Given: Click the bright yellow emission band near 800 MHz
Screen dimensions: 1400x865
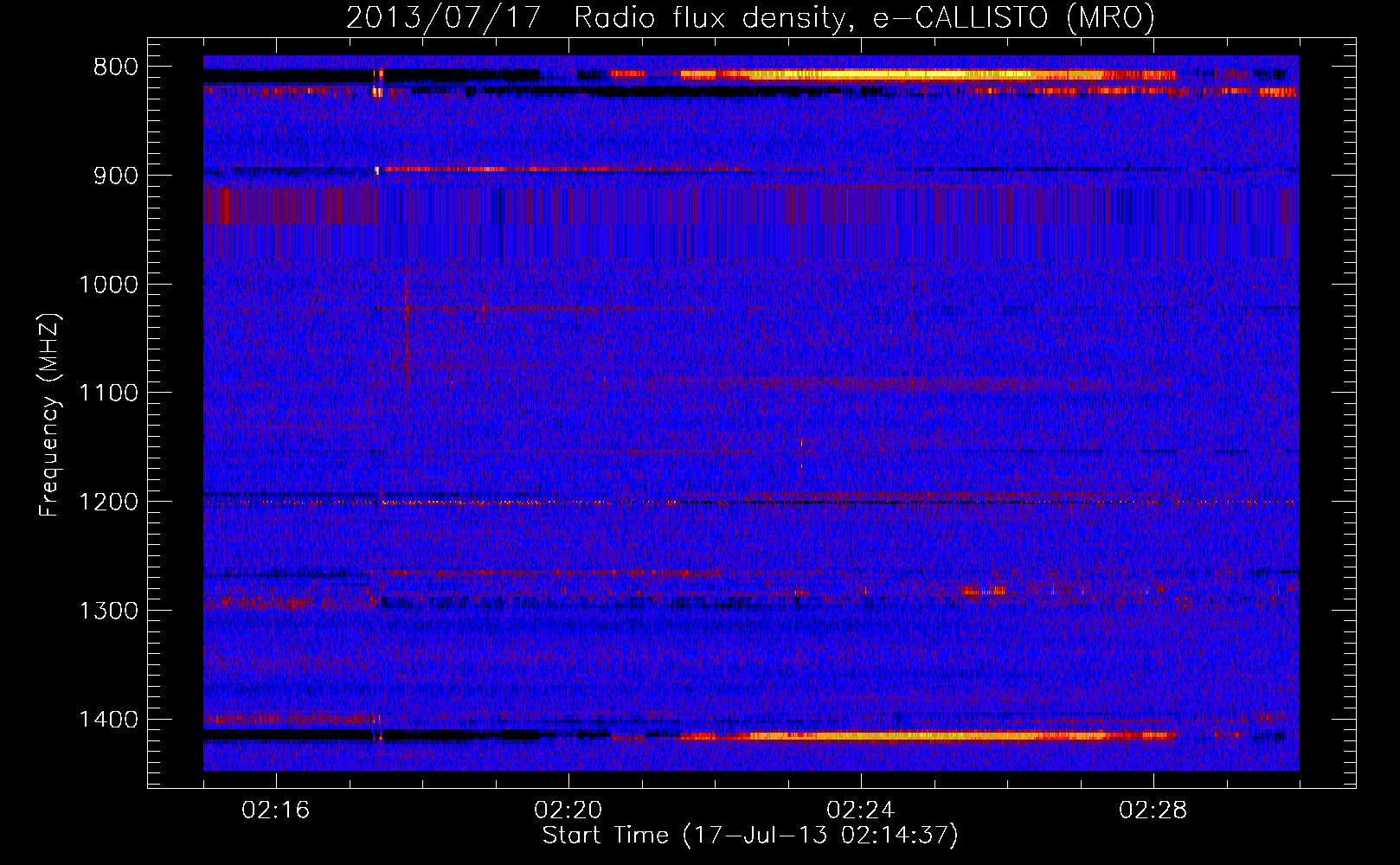Looking at the screenshot, I should click(x=928, y=75).
